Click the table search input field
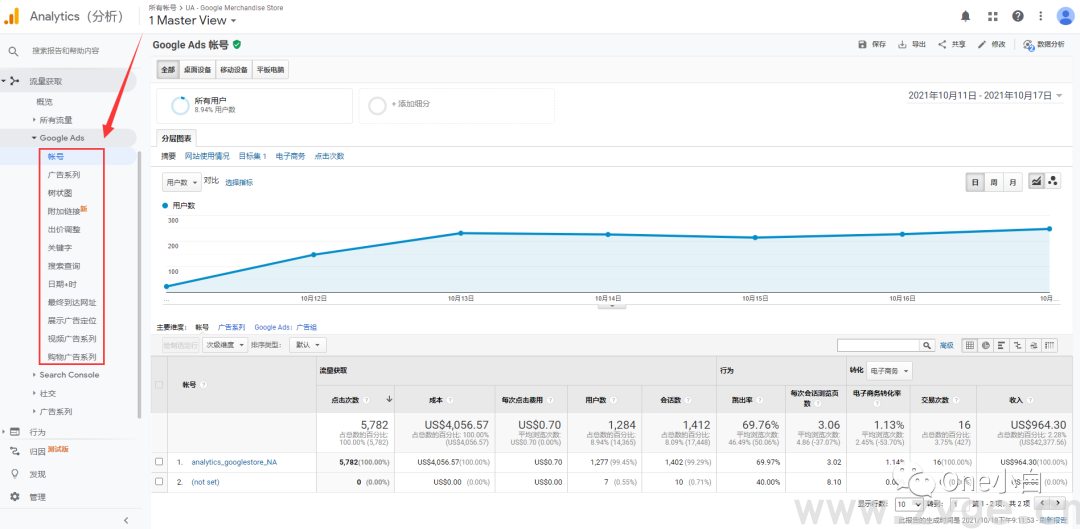 (879, 345)
